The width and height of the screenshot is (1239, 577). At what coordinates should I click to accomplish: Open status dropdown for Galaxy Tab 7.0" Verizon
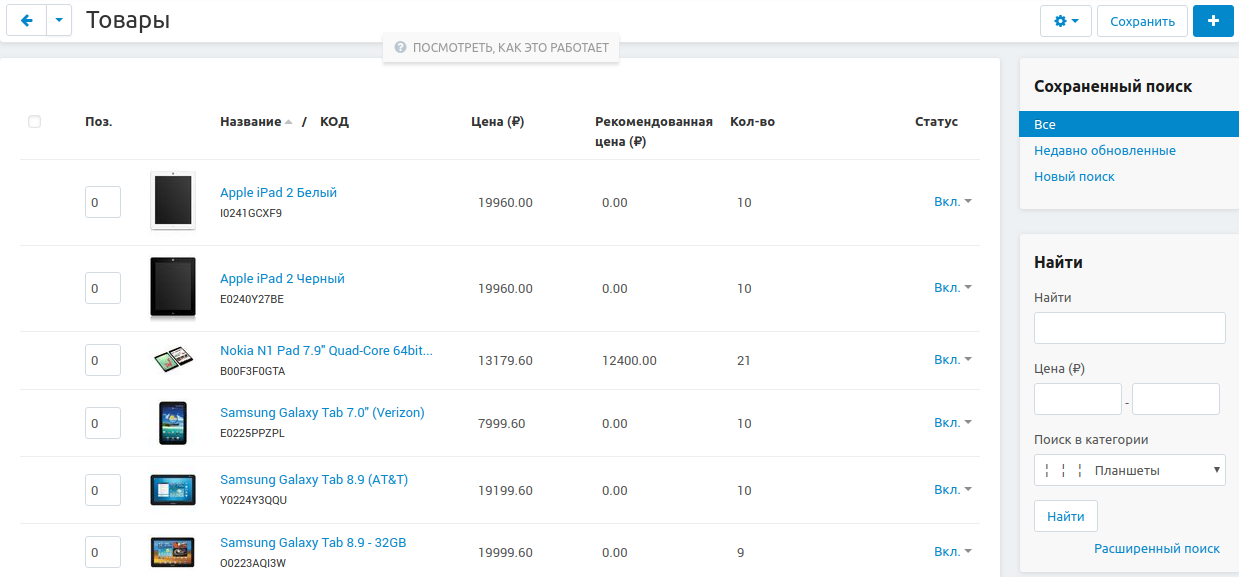(x=953, y=422)
